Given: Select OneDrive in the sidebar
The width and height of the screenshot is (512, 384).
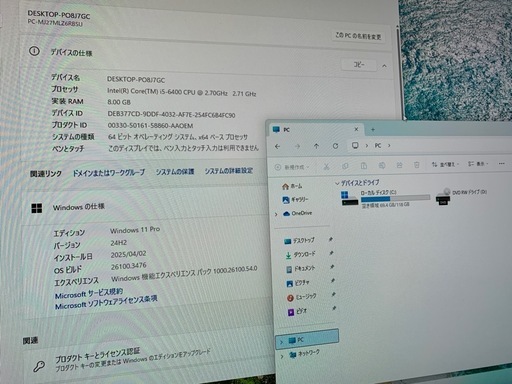Looking at the screenshot, I should tap(297, 213).
